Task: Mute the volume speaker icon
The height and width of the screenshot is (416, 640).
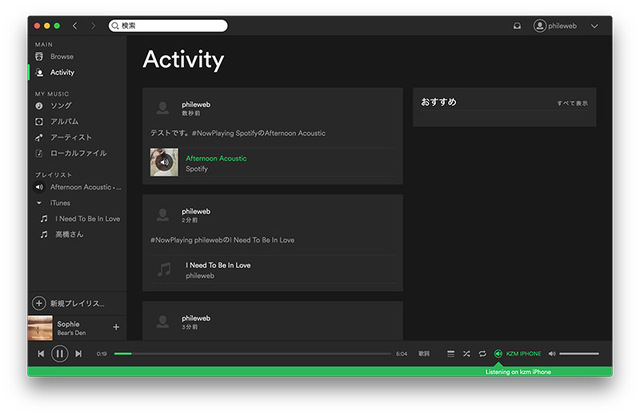Action: tap(552, 353)
